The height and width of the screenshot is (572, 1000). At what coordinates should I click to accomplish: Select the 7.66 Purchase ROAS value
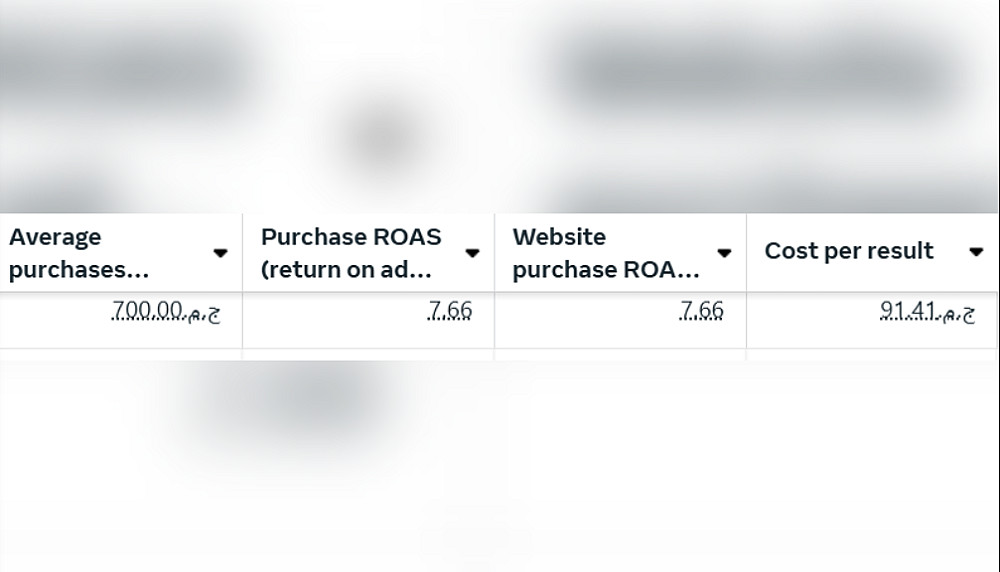pos(449,312)
